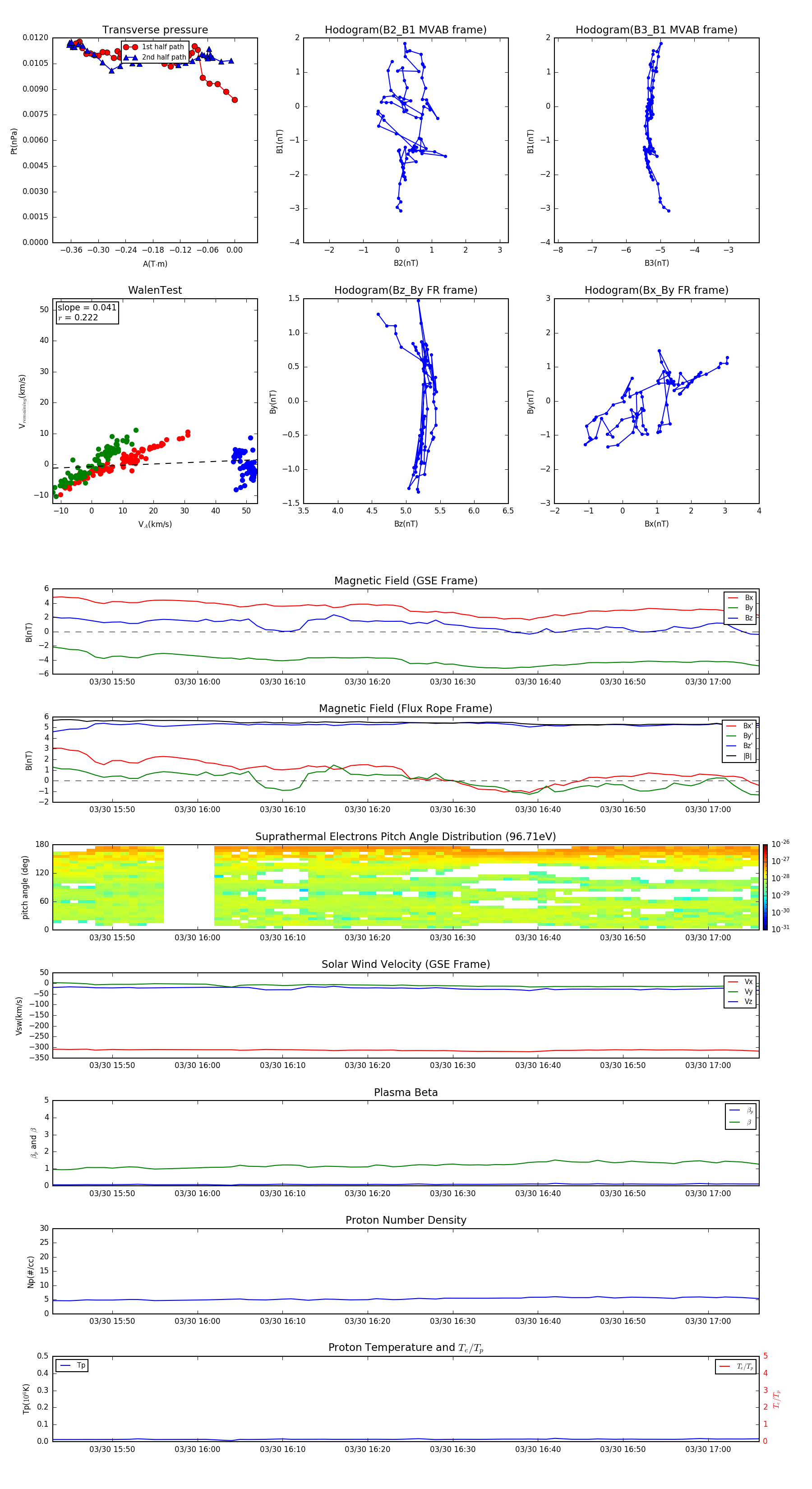The height and width of the screenshot is (1489, 812).
Task: Click the "Pt(nPa)" y-axis label
Action: 14,141
